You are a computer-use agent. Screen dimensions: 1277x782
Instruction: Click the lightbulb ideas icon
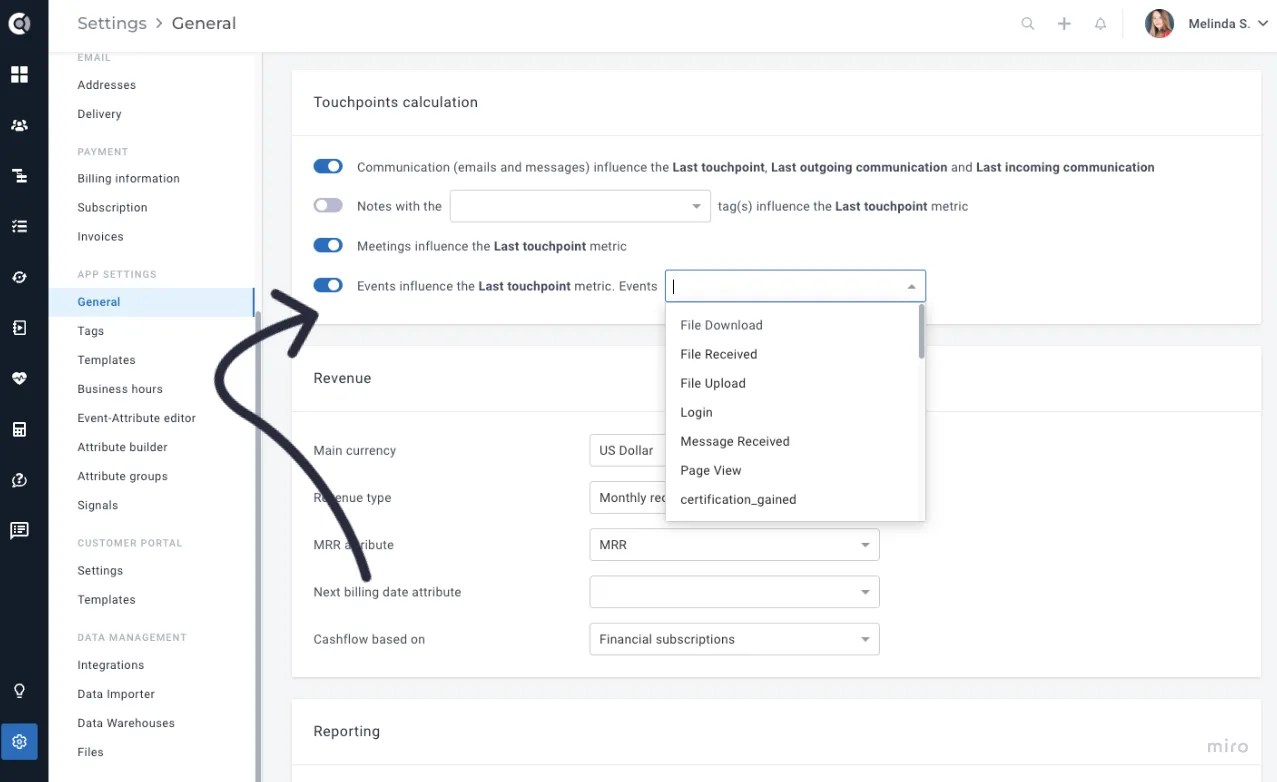(19, 691)
